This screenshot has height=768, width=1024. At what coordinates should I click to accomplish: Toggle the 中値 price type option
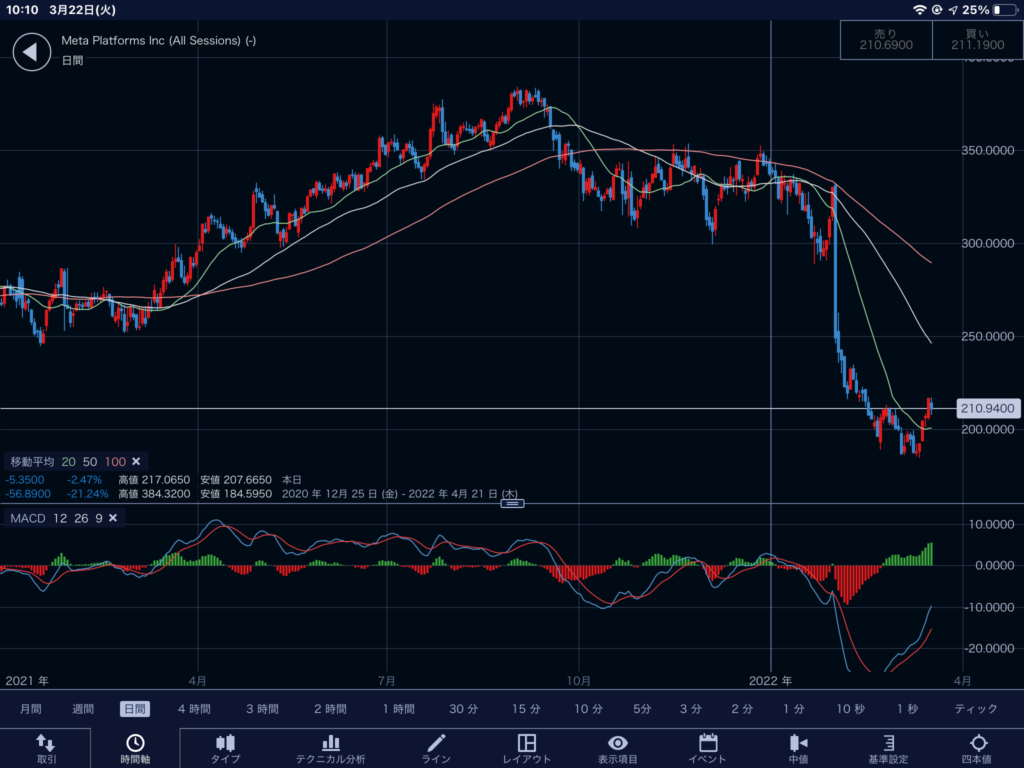(x=798, y=743)
